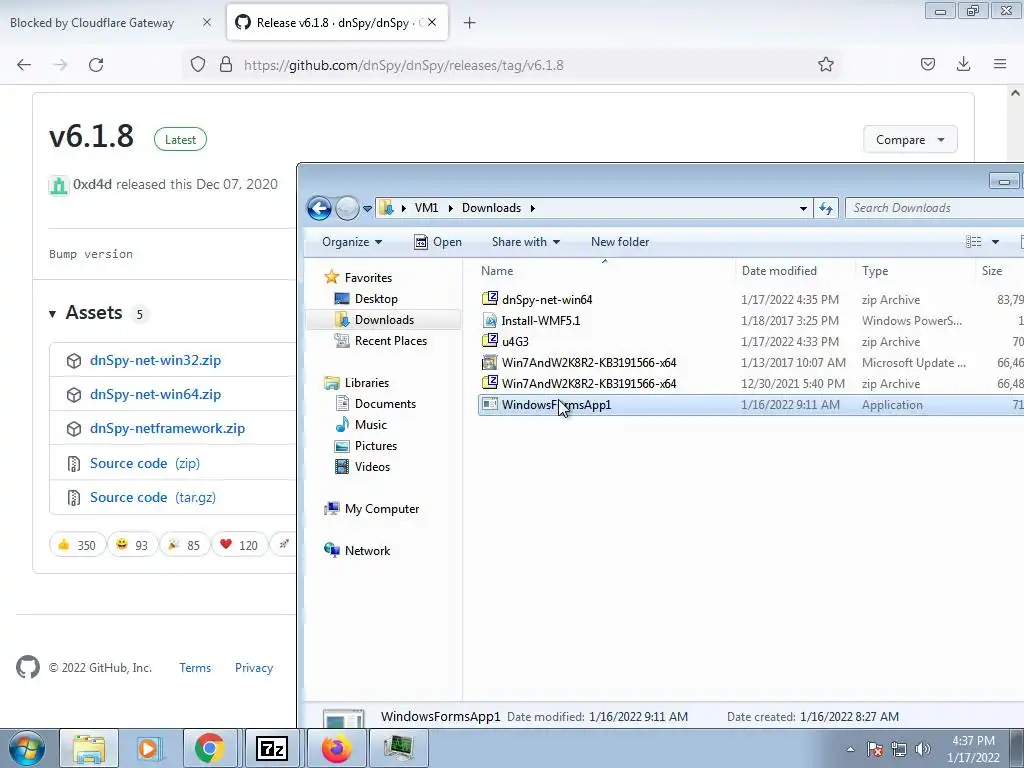Open Chrome from the taskbar
The width and height of the screenshot is (1024, 768).
click(x=210, y=748)
